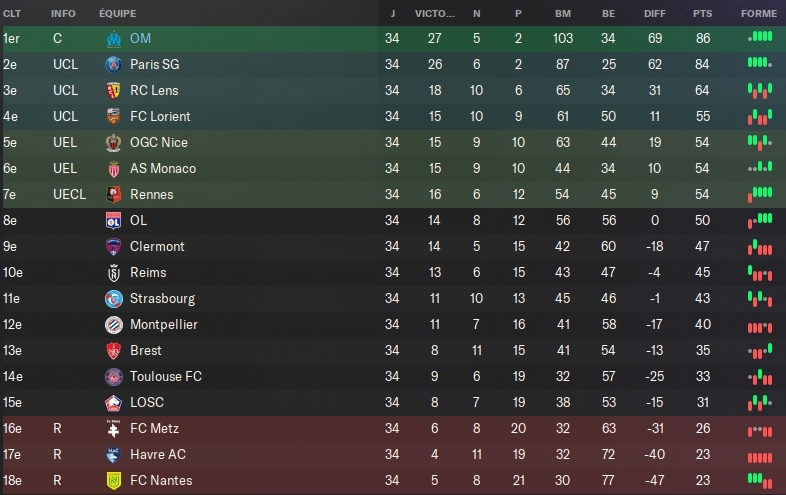Click the Paris SG club badge
The width and height of the screenshot is (786, 495).
point(113,64)
